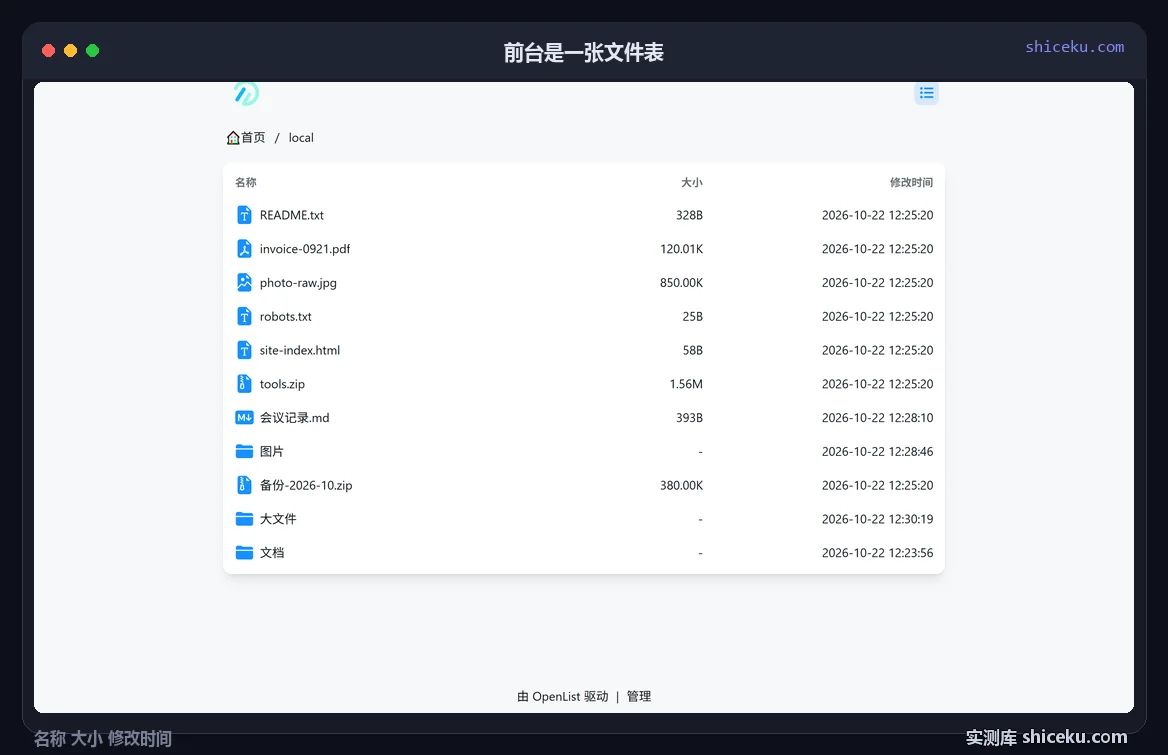Click the home icon in breadcrumb
Viewport: 1168px width, 755px height.
(233, 138)
